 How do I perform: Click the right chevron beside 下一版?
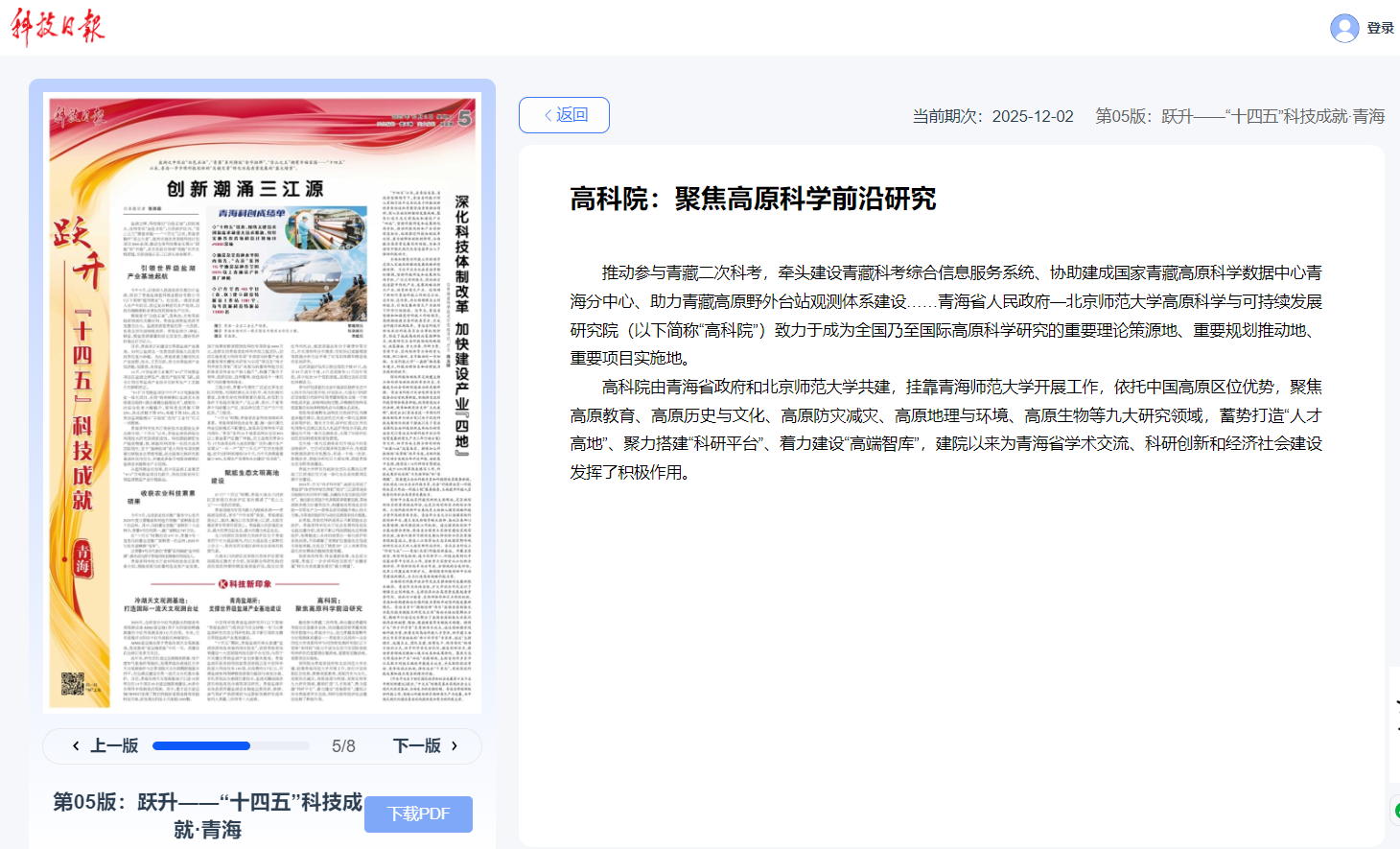[x=455, y=746]
